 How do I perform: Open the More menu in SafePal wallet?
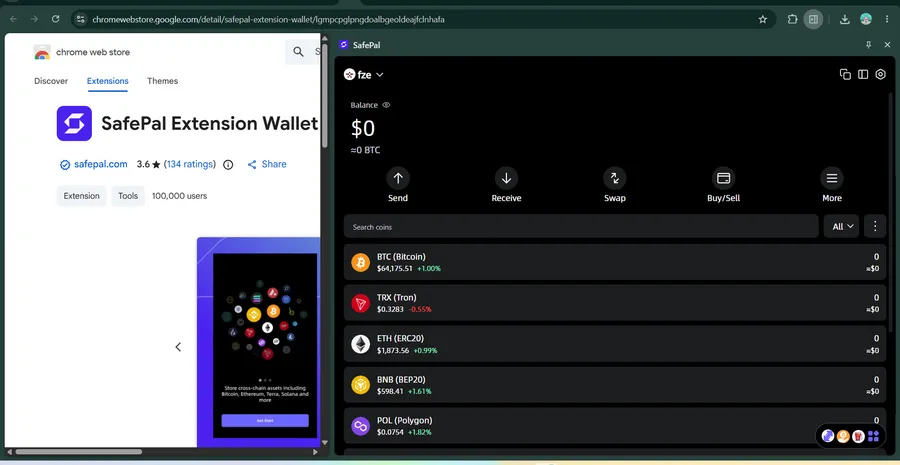pos(832,185)
